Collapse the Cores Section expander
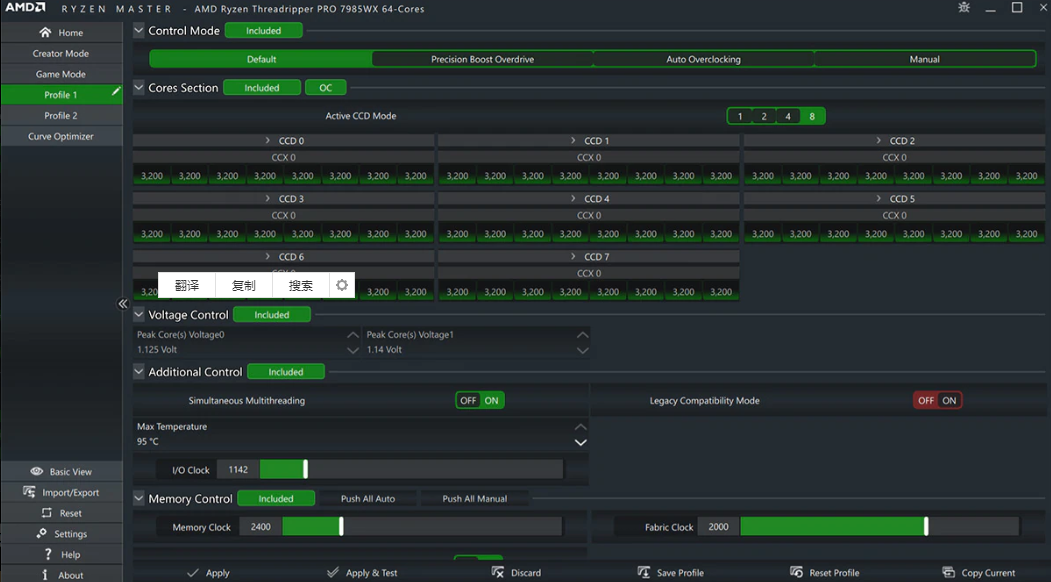The image size is (1051, 582). 139,88
